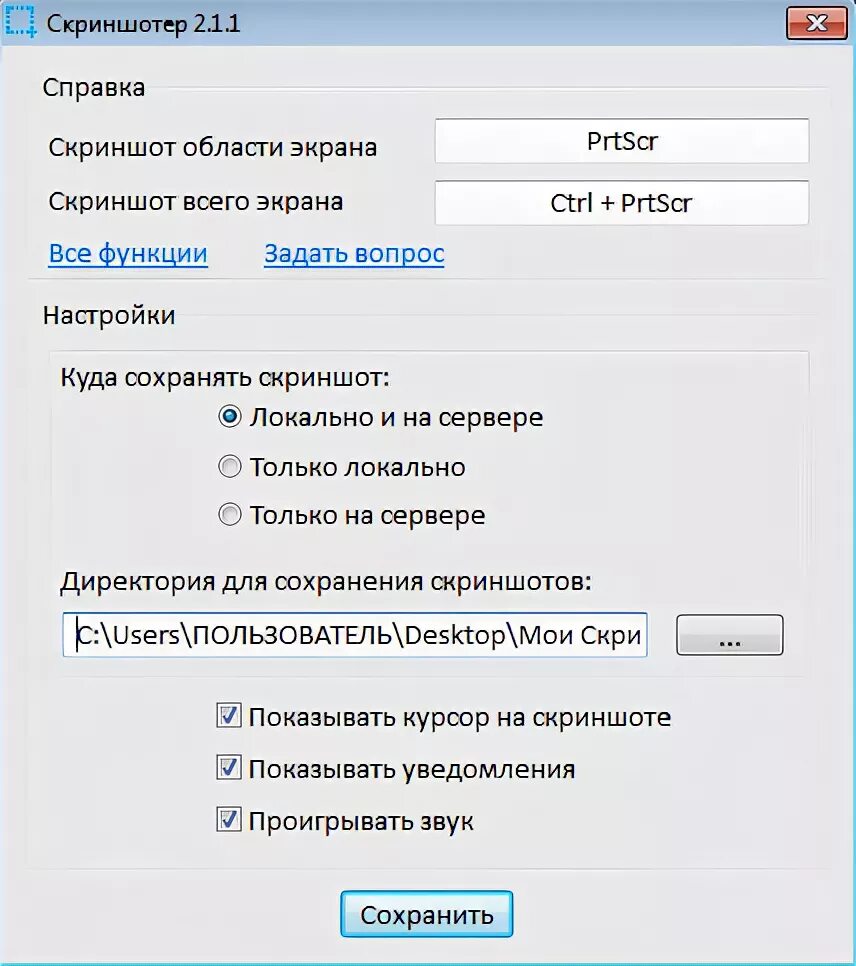Click the screenshot directory path field

(x=355, y=635)
